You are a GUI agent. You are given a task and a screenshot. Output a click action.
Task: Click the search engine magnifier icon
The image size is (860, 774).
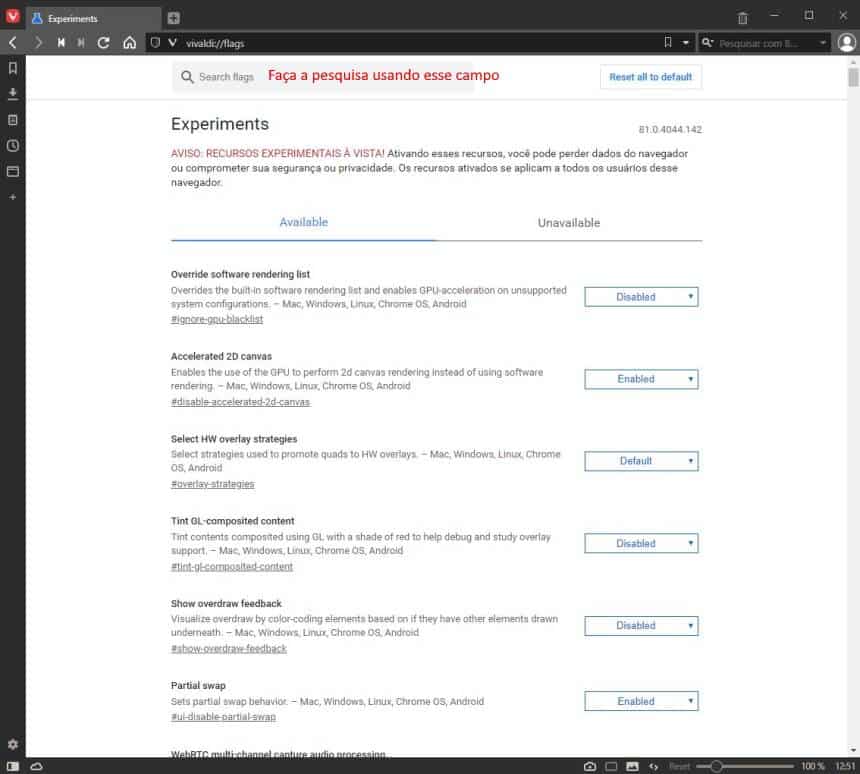(708, 42)
